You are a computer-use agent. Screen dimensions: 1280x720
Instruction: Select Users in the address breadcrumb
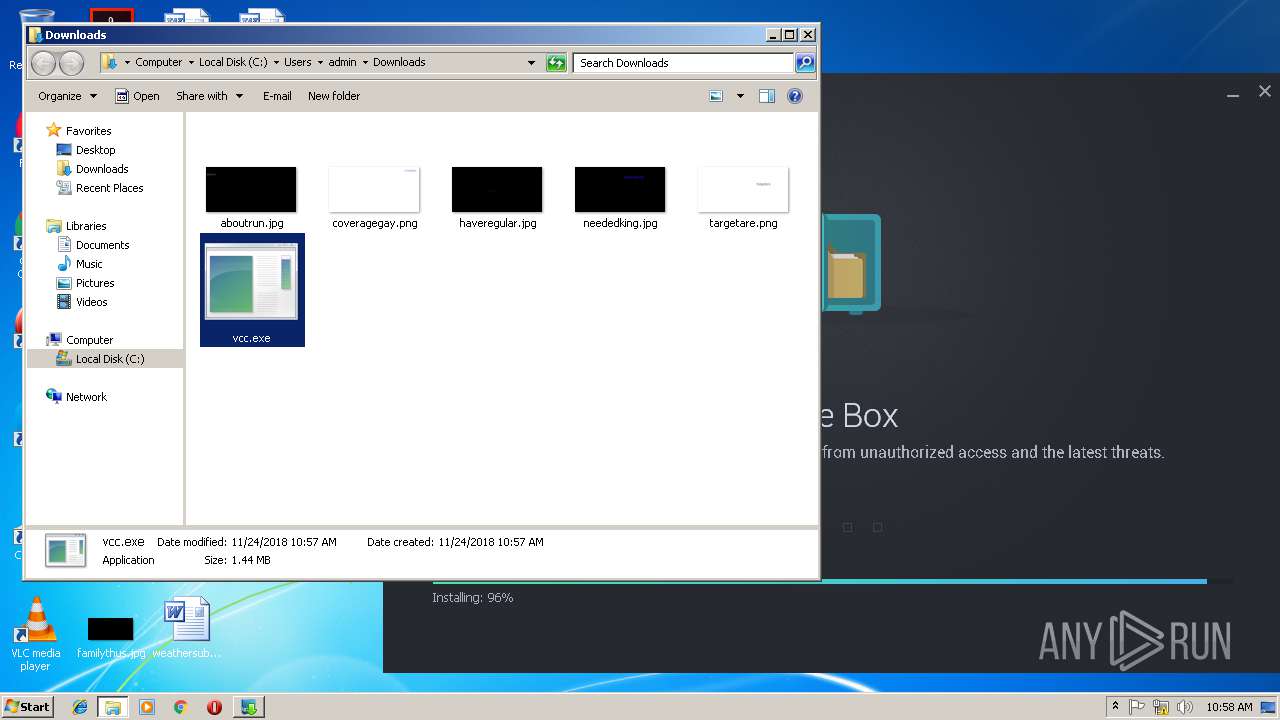[298, 62]
